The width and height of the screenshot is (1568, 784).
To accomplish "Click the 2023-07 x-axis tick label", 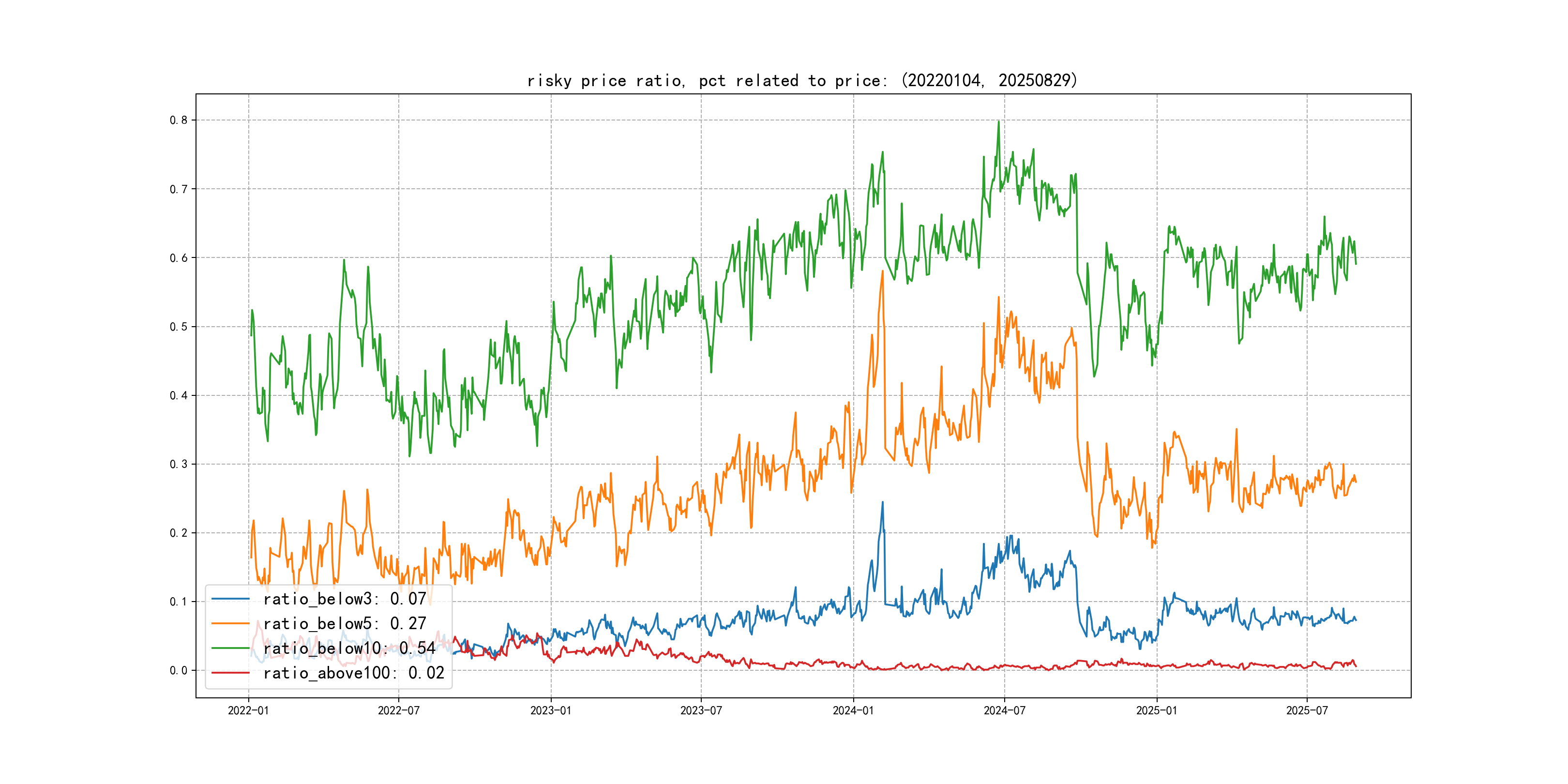I will coord(701,710).
